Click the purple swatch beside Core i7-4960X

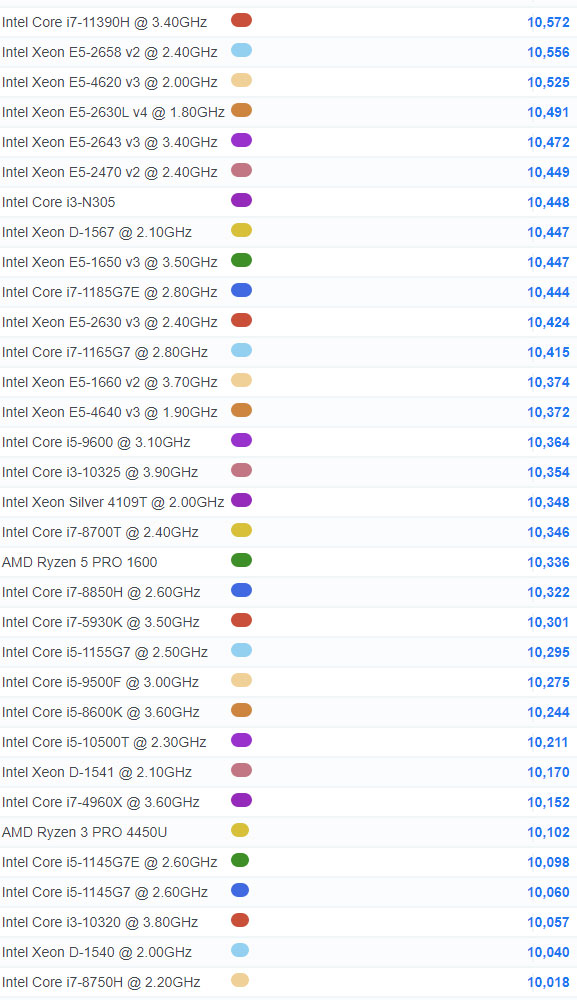[x=241, y=800]
